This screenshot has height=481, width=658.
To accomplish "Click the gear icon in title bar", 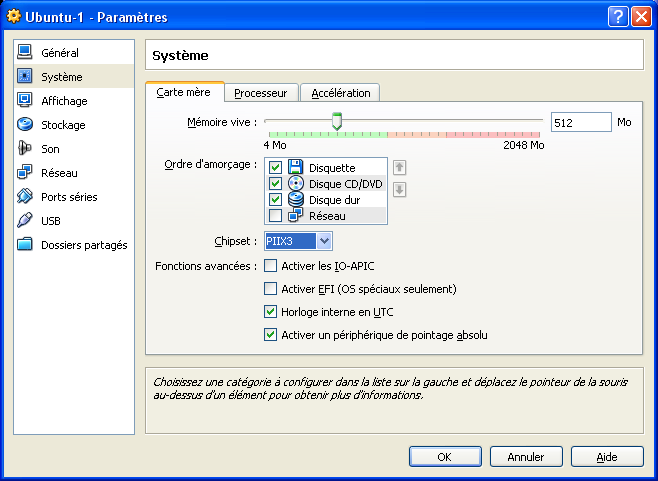I will click(x=13, y=16).
